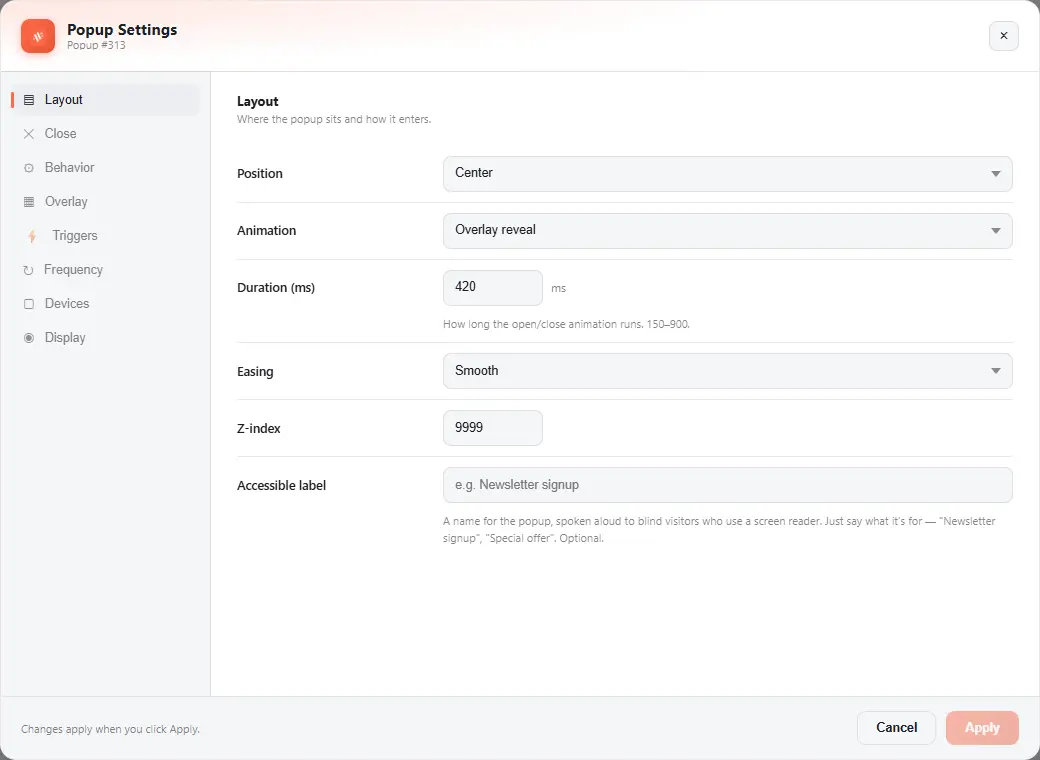Click the Overlay grid icon
1040x760 pixels.
[x=29, y=202]
